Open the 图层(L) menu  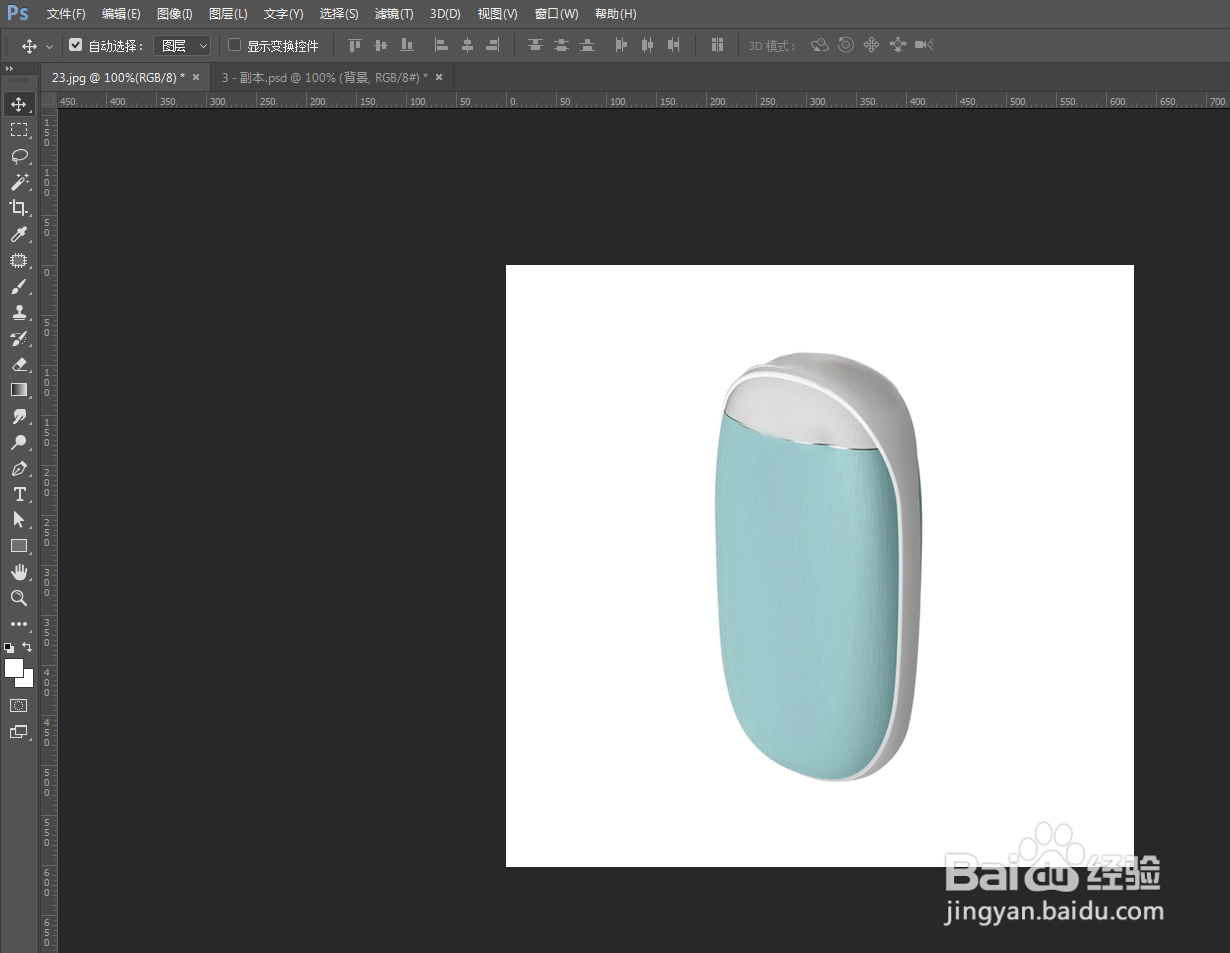click(228, 14)
